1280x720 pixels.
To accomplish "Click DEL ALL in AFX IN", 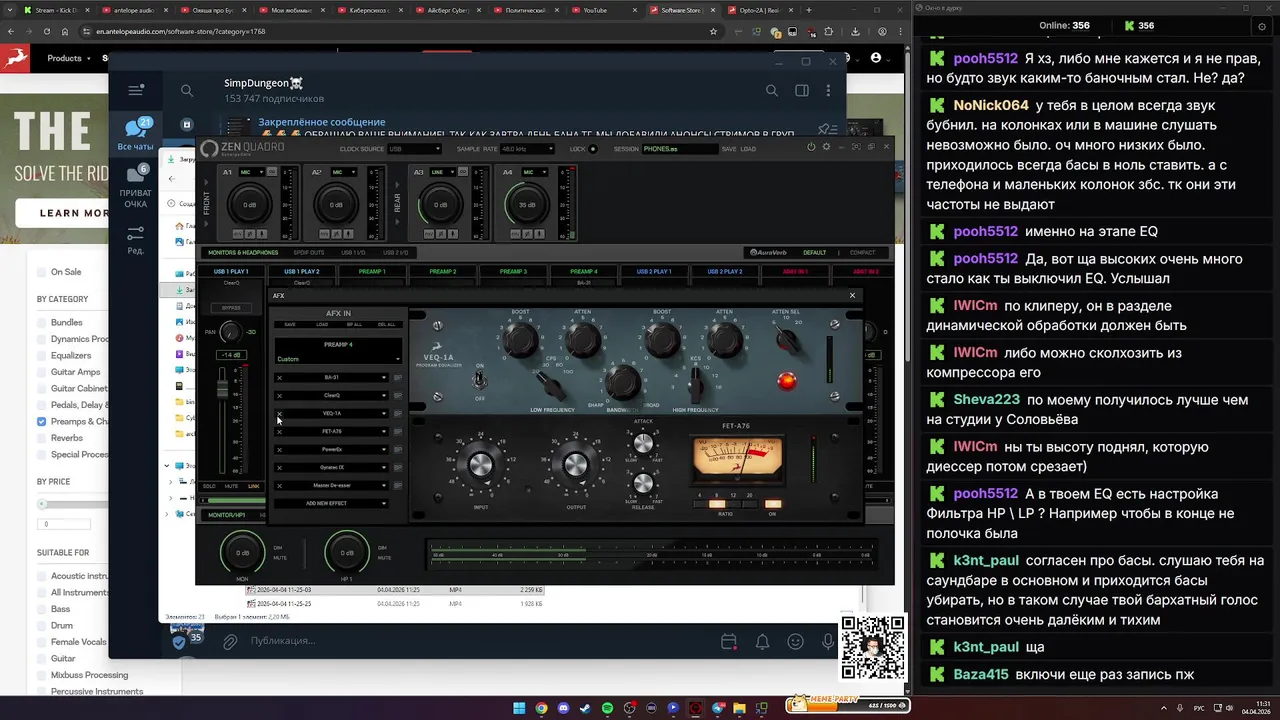I will tap(386, 324).
